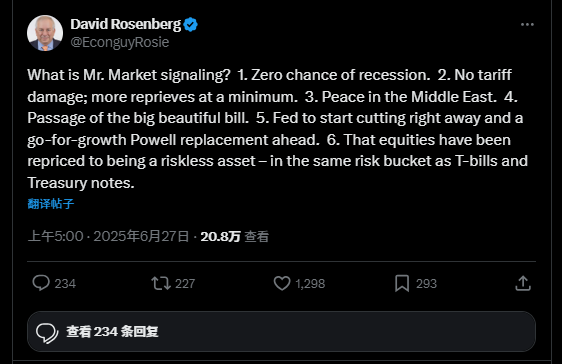562x364 pixels.
Task: Click the chat bubbles icon in replies button
Action: click(47, 333)
